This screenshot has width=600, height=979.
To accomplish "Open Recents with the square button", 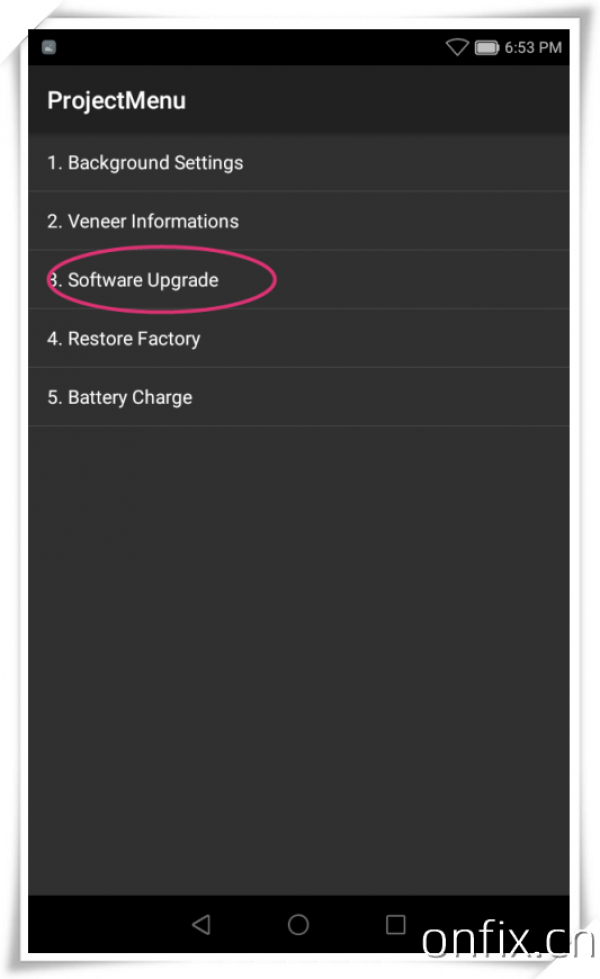I will point(396,924).
